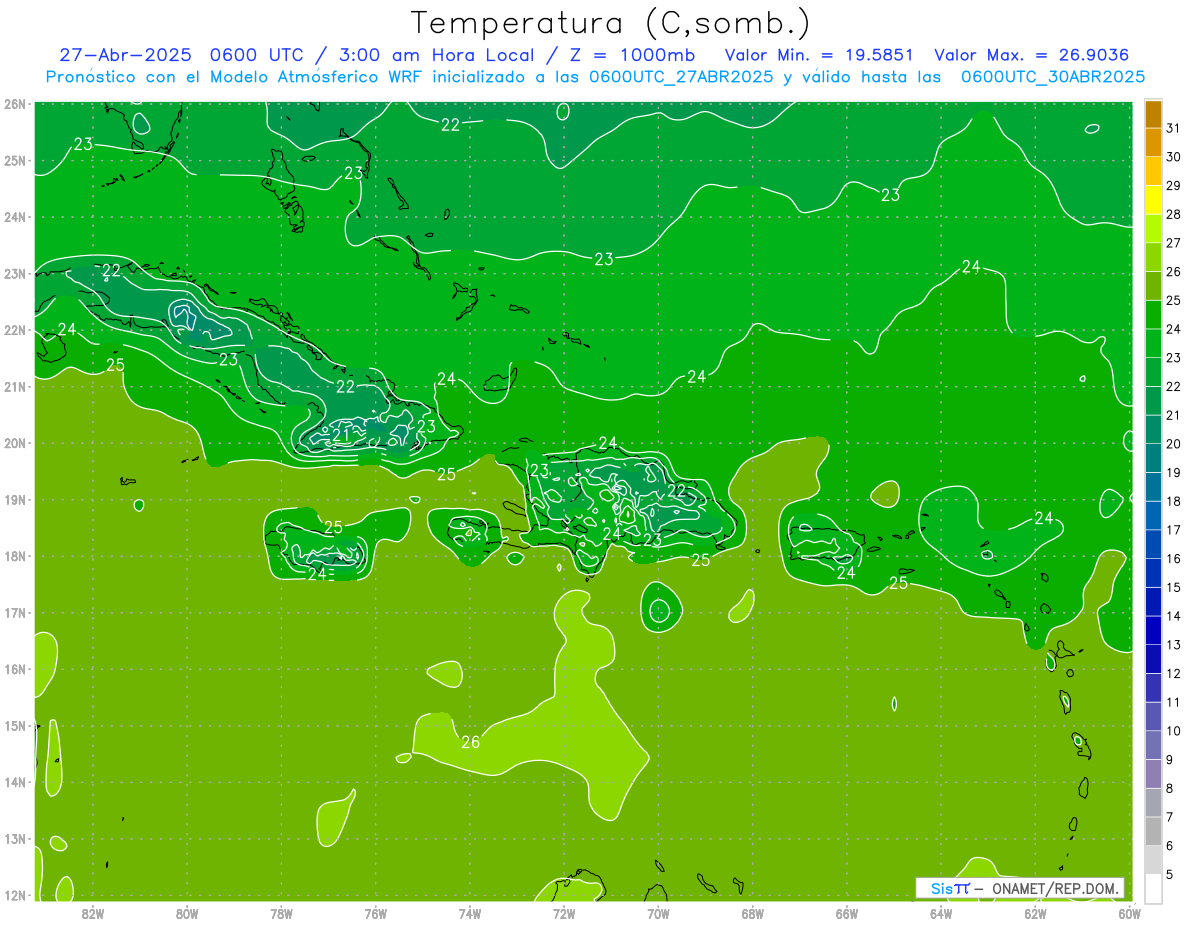The width and height of the screenshot is (1200, 927).
Task: Click the 60W longitude axis label
Action: point(1129,913)
